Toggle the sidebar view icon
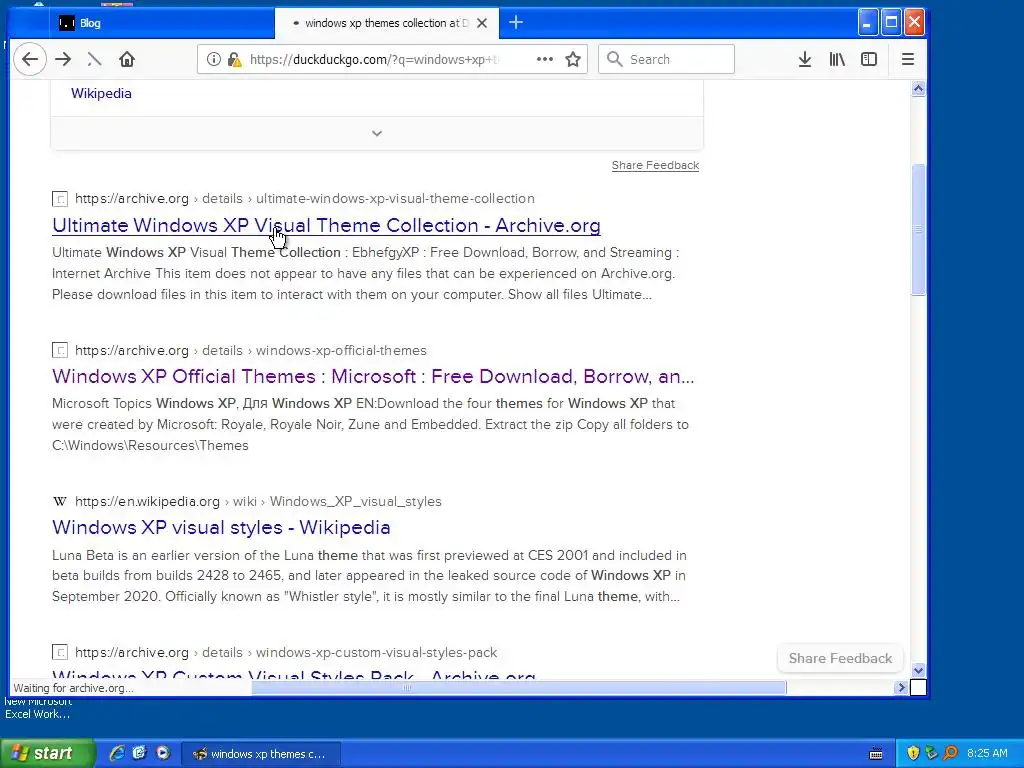The image size is (1024, 768). (869, 59)
